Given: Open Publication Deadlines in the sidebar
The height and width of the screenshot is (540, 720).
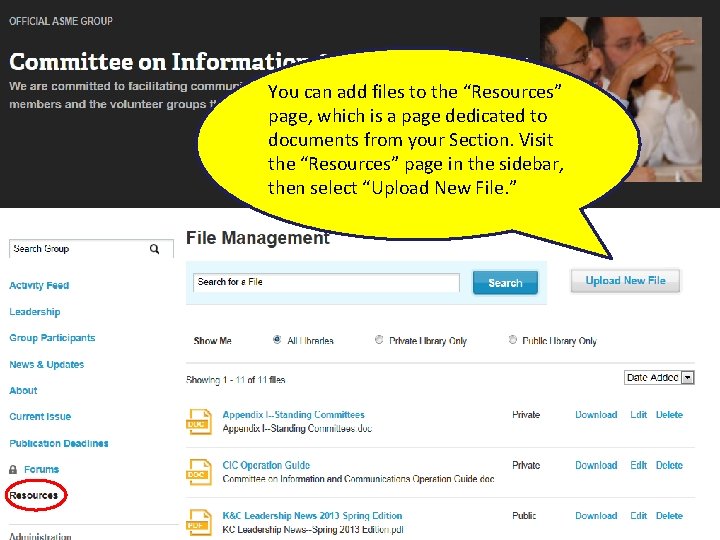Looking at the screenshot, I should 59,443.
